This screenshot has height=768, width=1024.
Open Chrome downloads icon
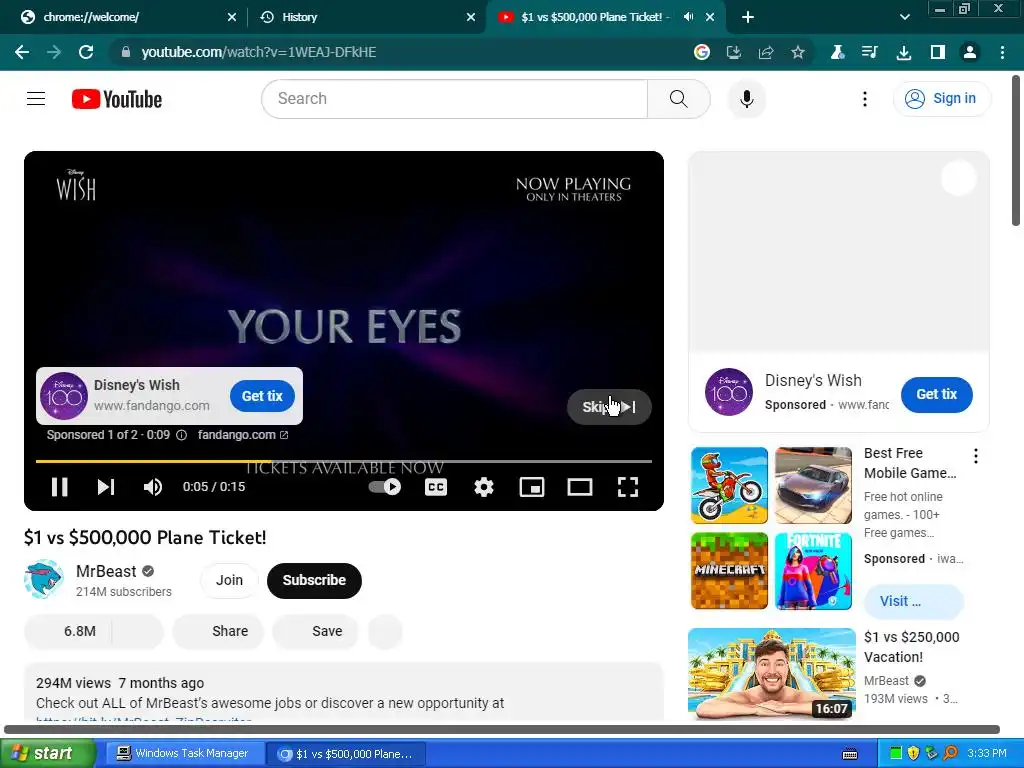click(904, 52)
